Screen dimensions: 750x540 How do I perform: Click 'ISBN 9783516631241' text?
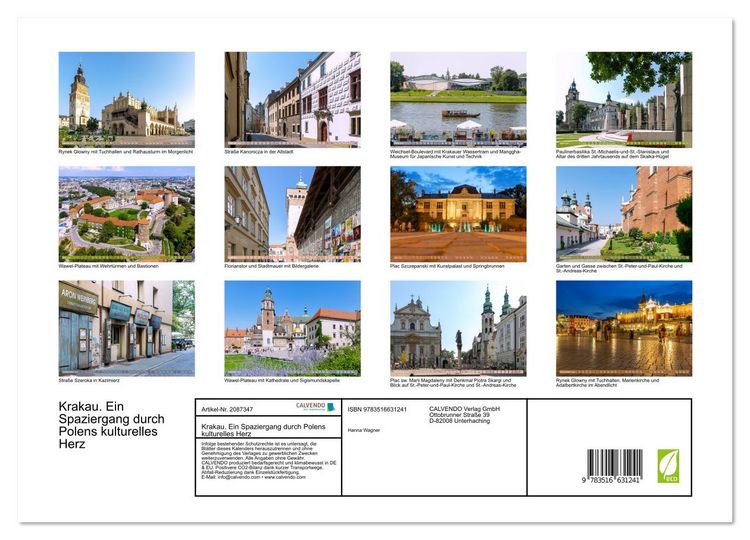tap(377, 409)
